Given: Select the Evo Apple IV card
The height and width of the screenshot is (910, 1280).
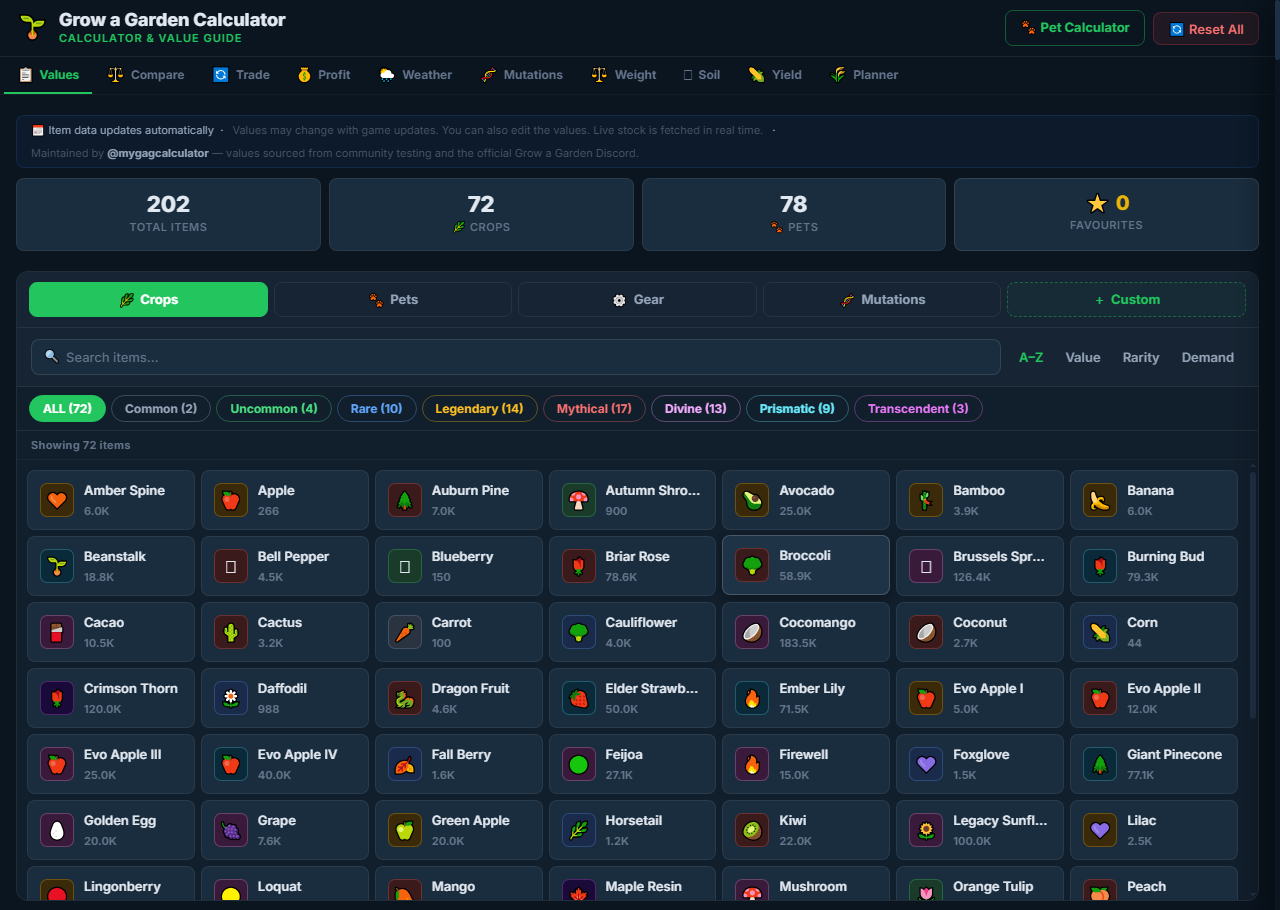Looking at the screenshot, I should (285, 764).
